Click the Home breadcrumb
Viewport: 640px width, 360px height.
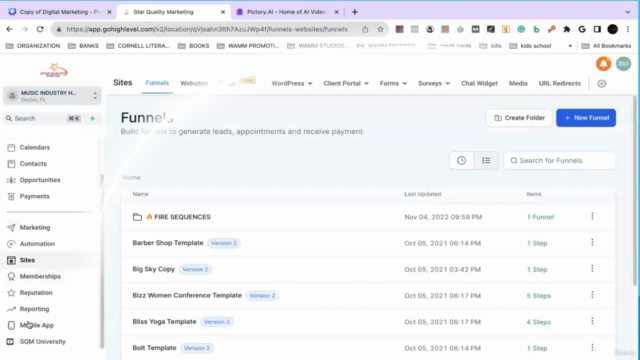click(x=131, y=178)
